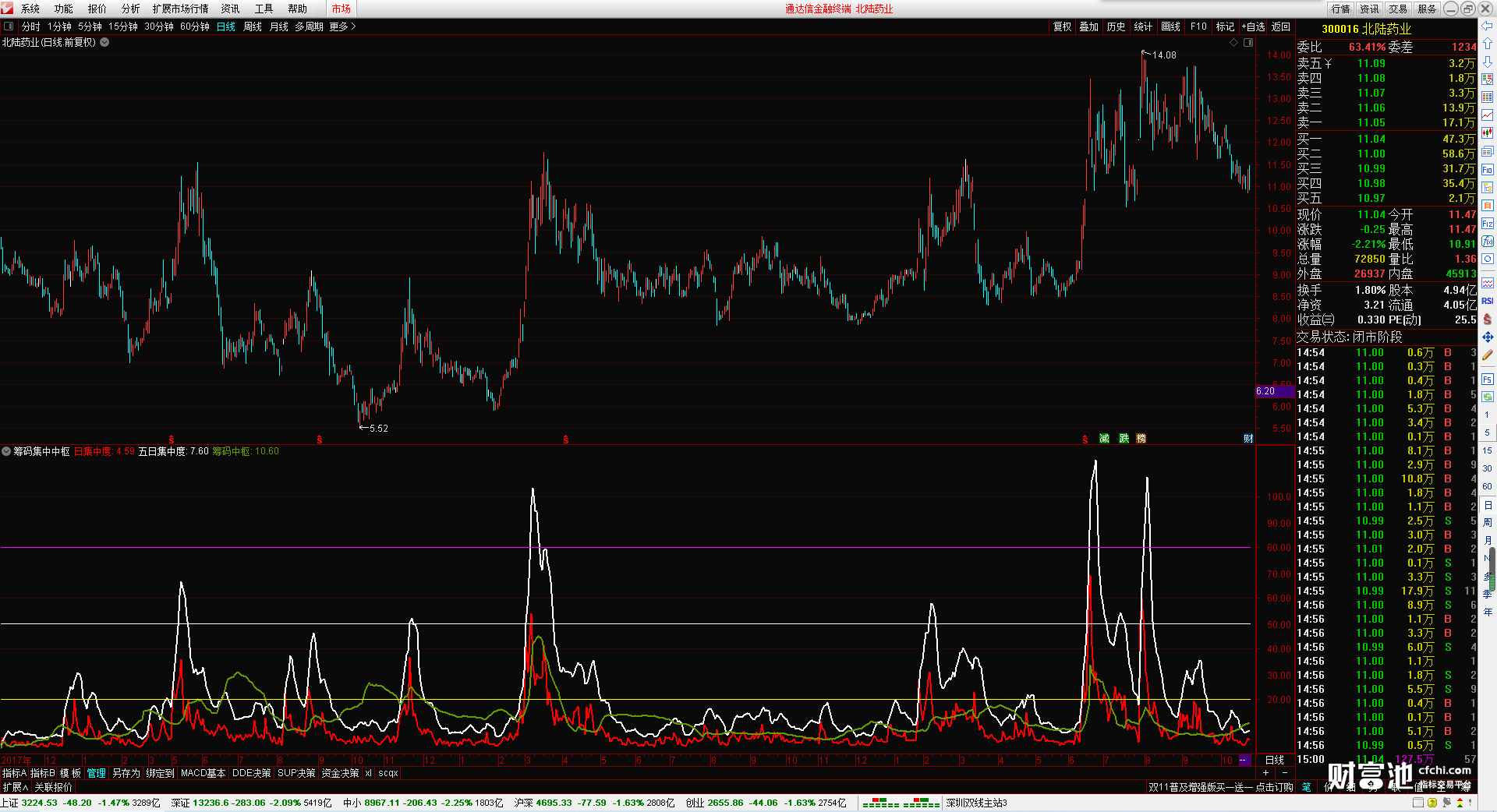The height and width of the screenshot is (812, 1497).
Task: Open the 画线 drawing tools menu
Action: coord(1170,26)
